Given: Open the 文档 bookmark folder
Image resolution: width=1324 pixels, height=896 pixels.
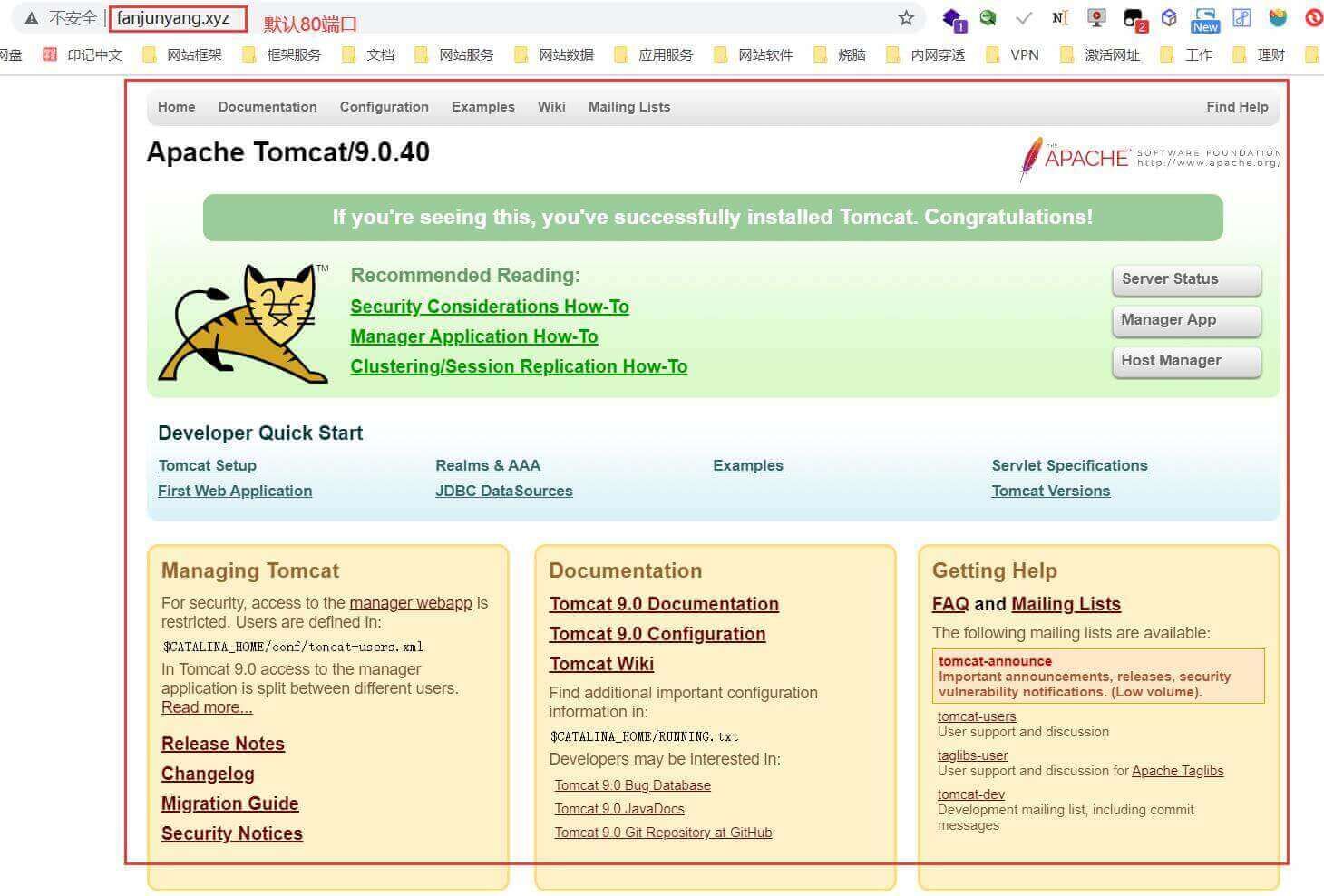Looking at the screenshot, I should click(368, 54).
